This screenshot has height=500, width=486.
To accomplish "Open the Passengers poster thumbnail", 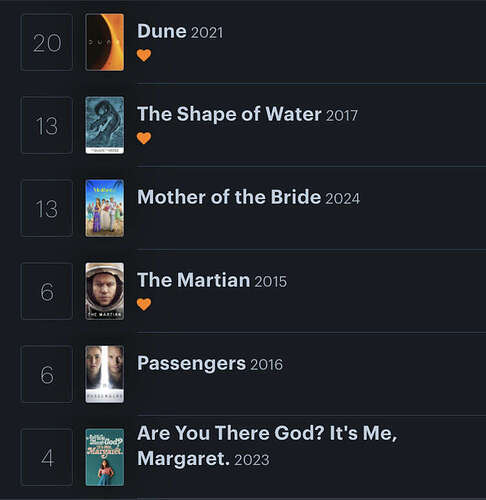I will 105,374.
